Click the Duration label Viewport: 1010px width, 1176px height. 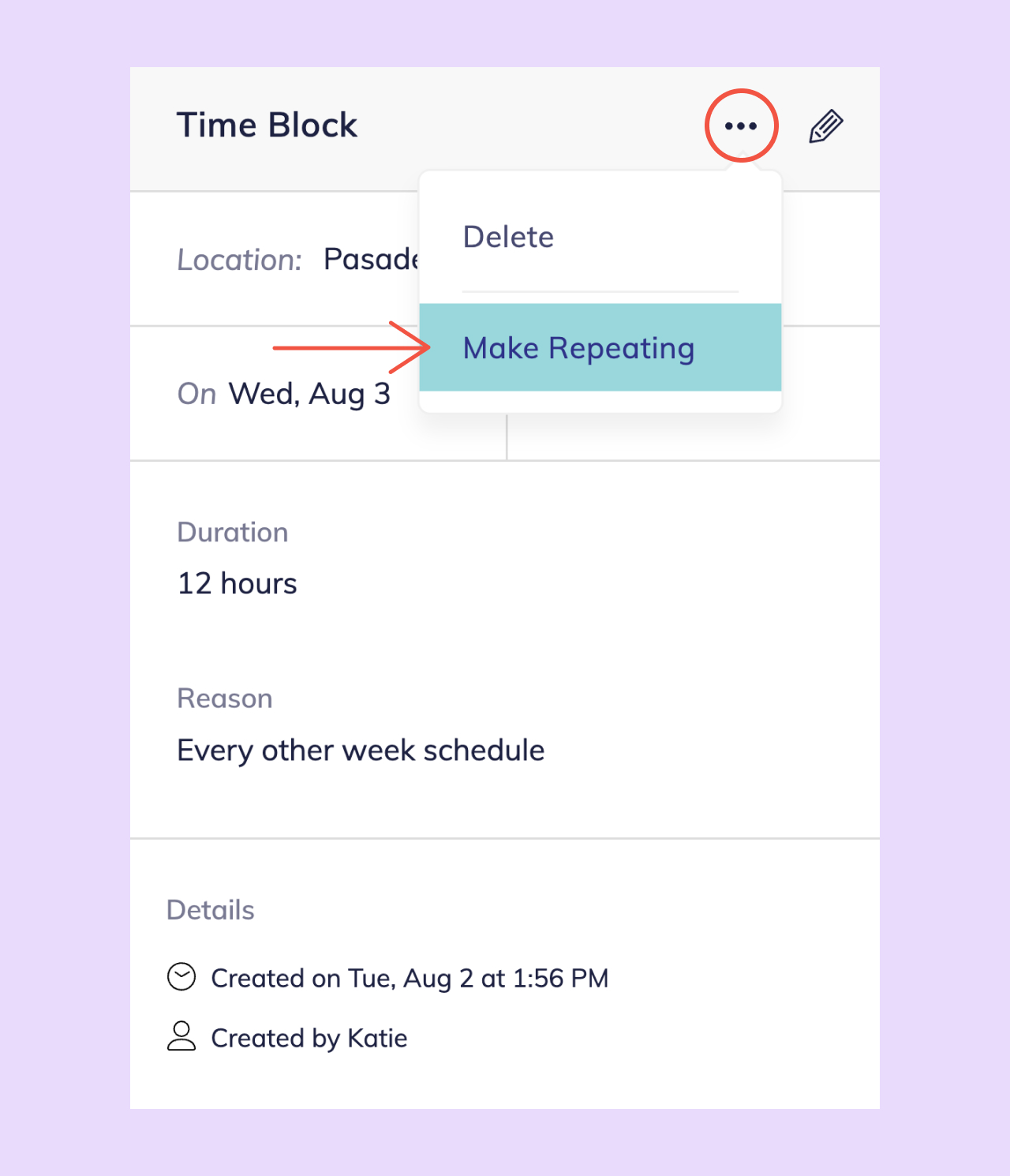[x=233, y=532]
